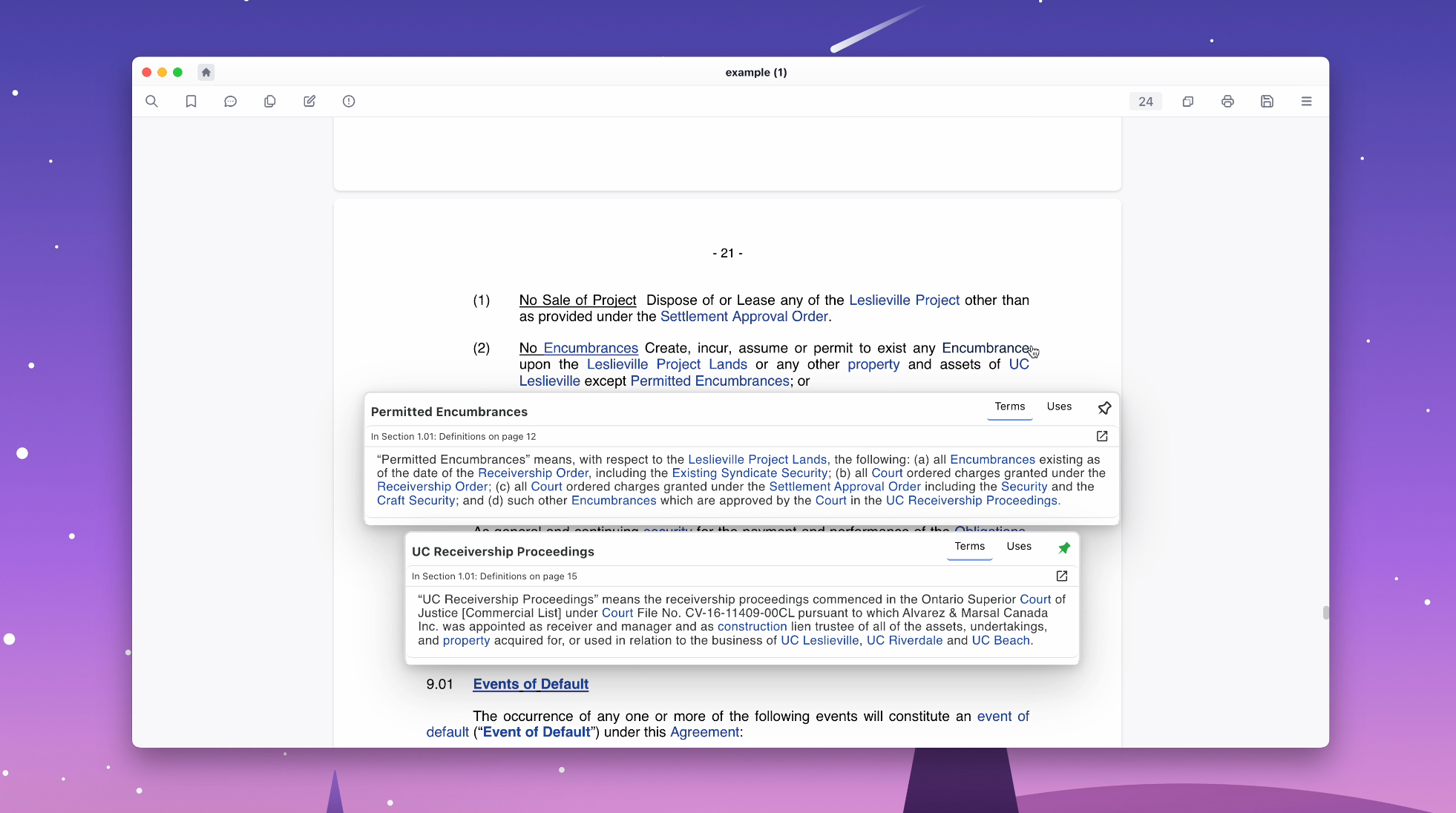Open the edit pencil icon
Viewport: 1456px width, 813px height.
pos(309,102)
